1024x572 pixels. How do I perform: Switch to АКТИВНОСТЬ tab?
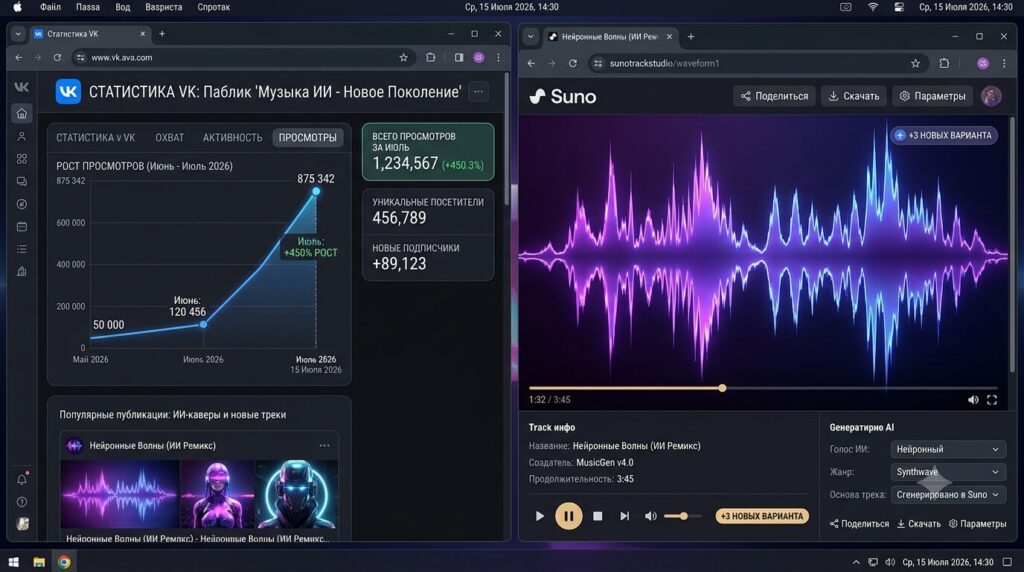[232, 138]
